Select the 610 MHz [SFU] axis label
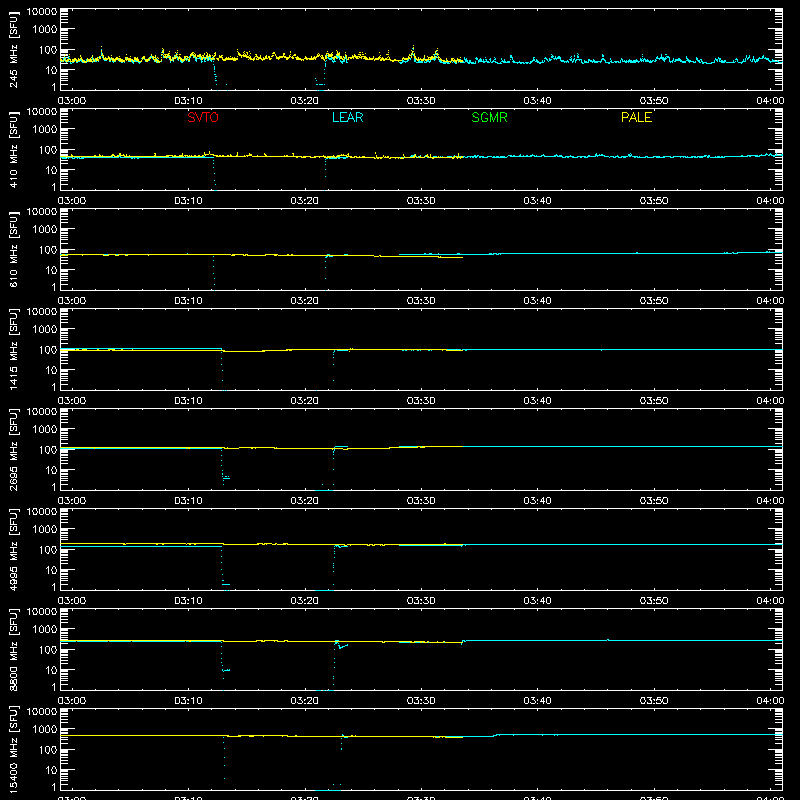Screen dimensions: 800x800 pyautogui.click(x=14, y=249)
